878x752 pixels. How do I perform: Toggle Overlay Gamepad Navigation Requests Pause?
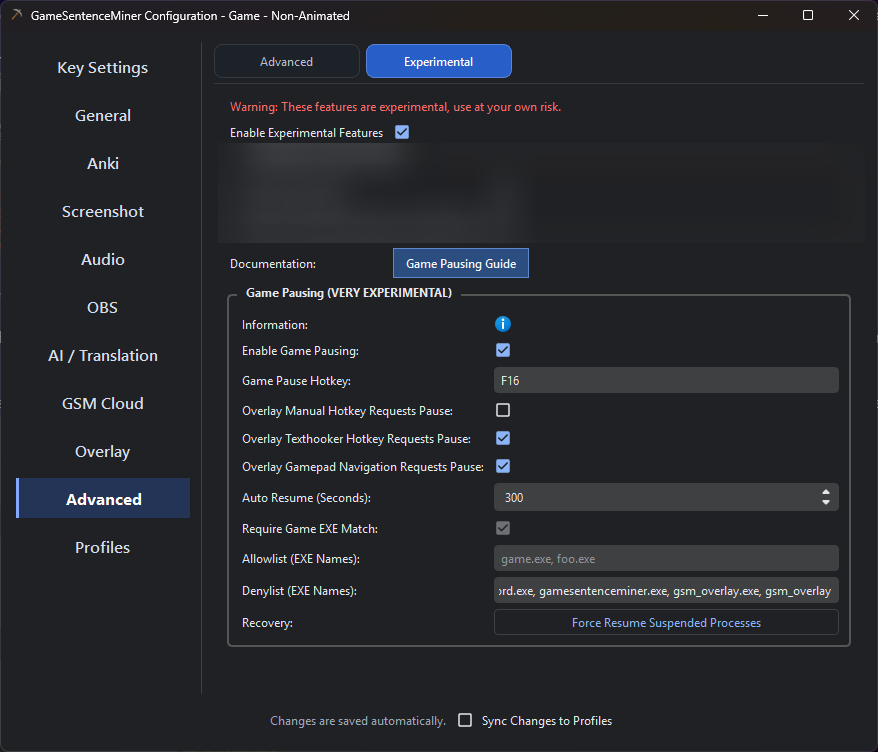coord(502,466)
